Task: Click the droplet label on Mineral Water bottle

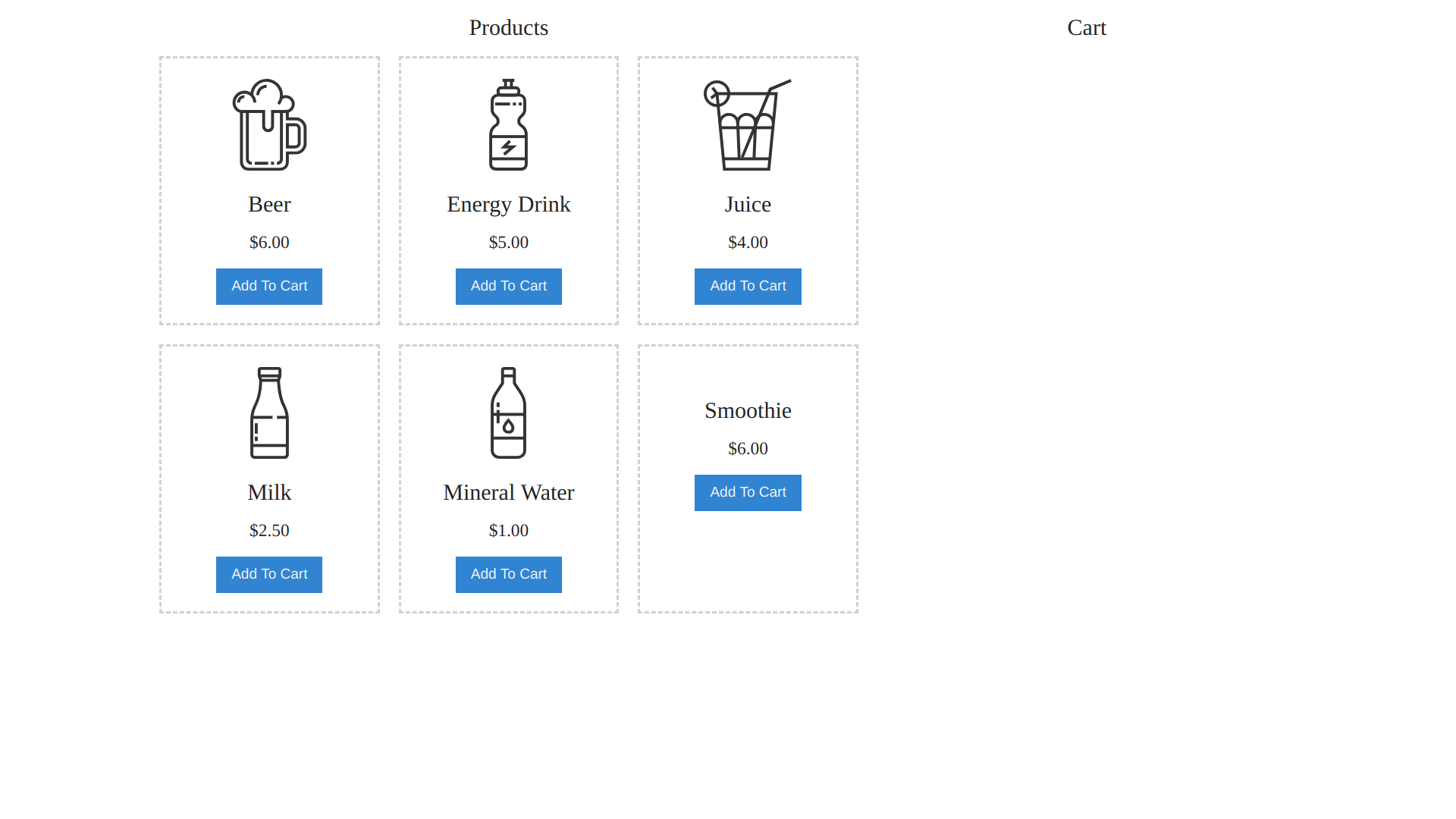Action: (x=507, y=426)
